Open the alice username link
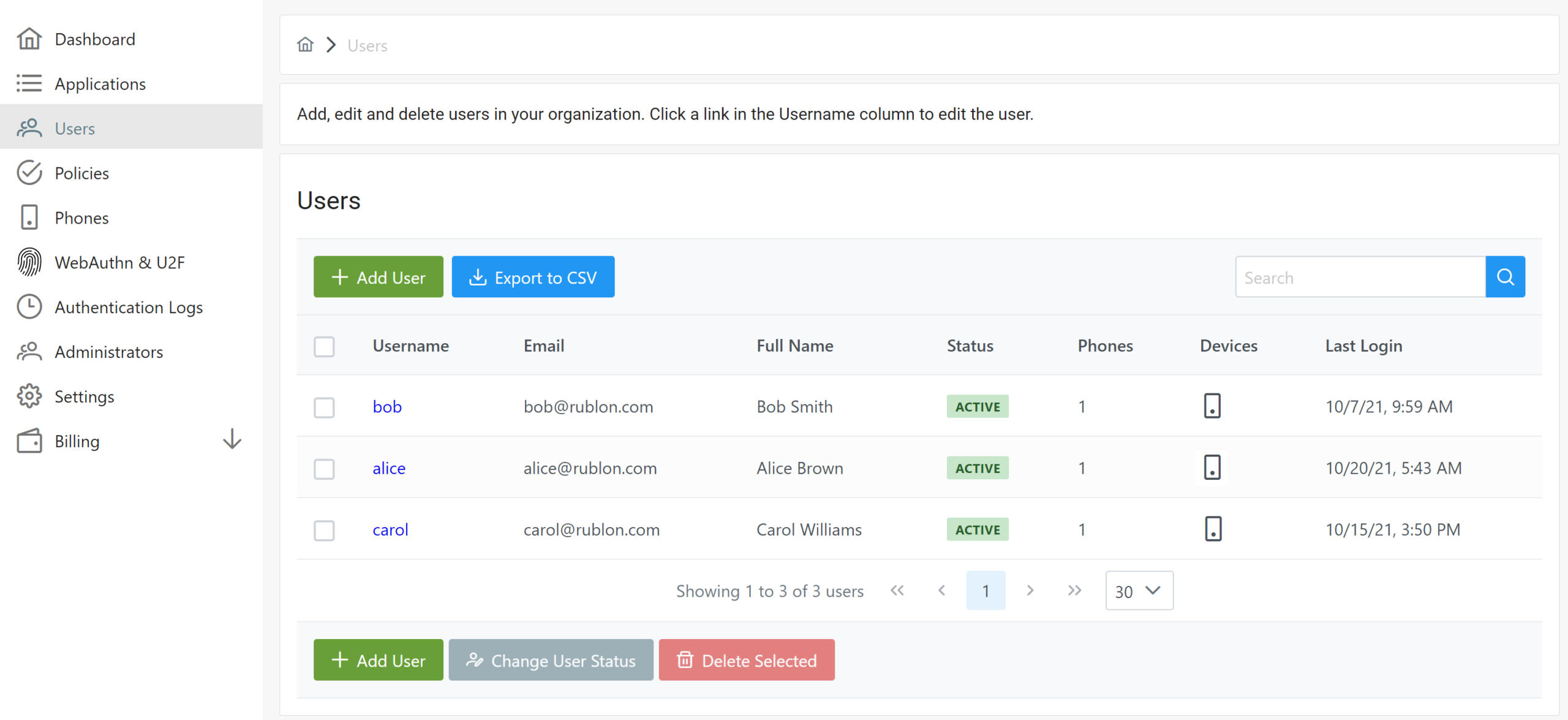The height and width of the screenshot is (720, 1568). point(389,469)
